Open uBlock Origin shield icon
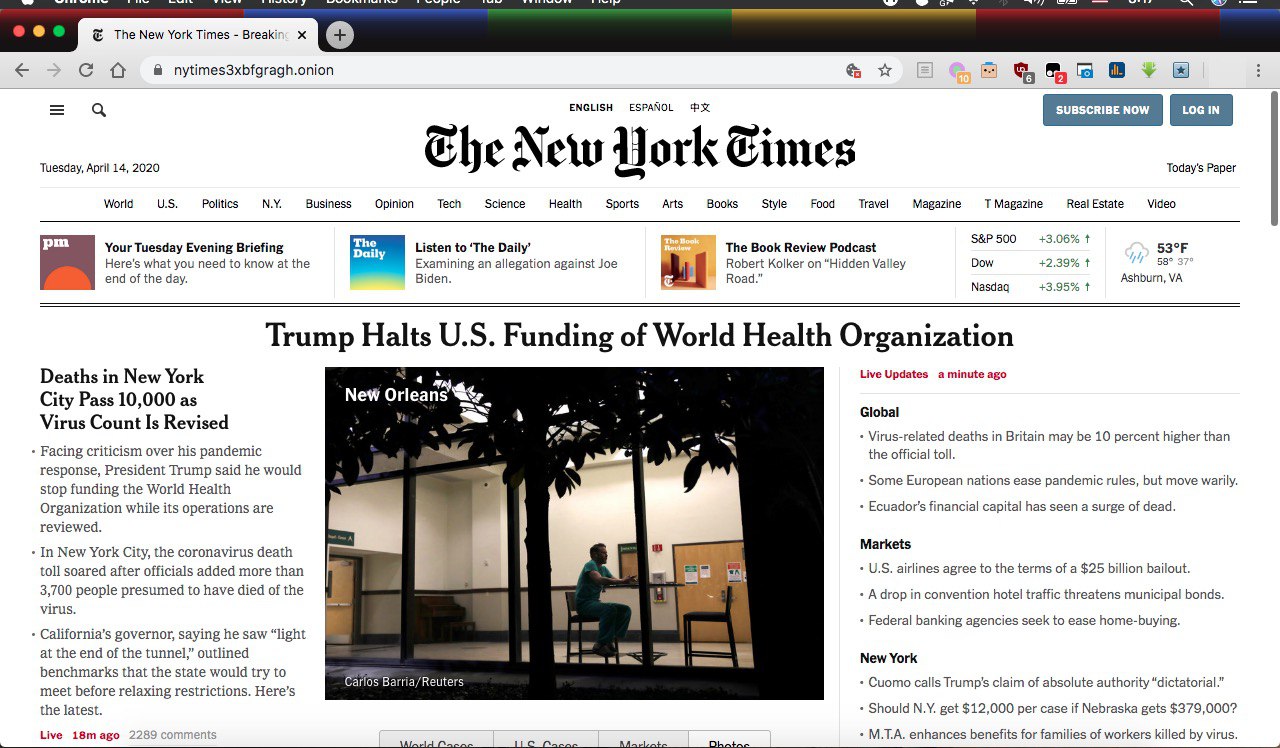1280x748 pixels. point(1022,71)
